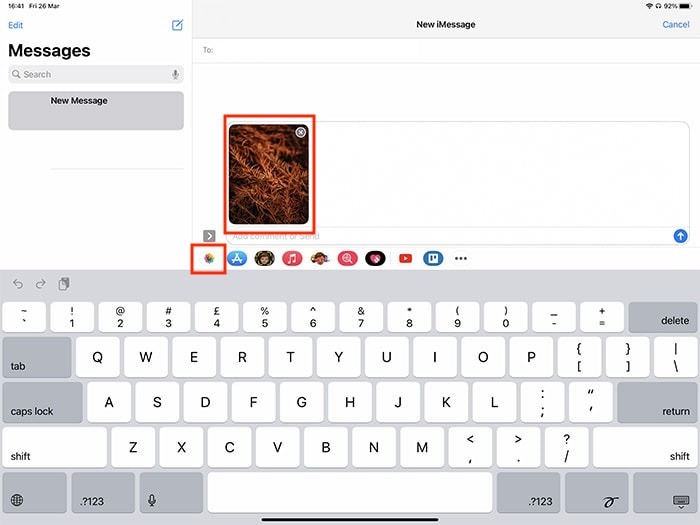Viewport: 700px width, 525px height.
Task: Tap the A key
Action: click(109, 402)
